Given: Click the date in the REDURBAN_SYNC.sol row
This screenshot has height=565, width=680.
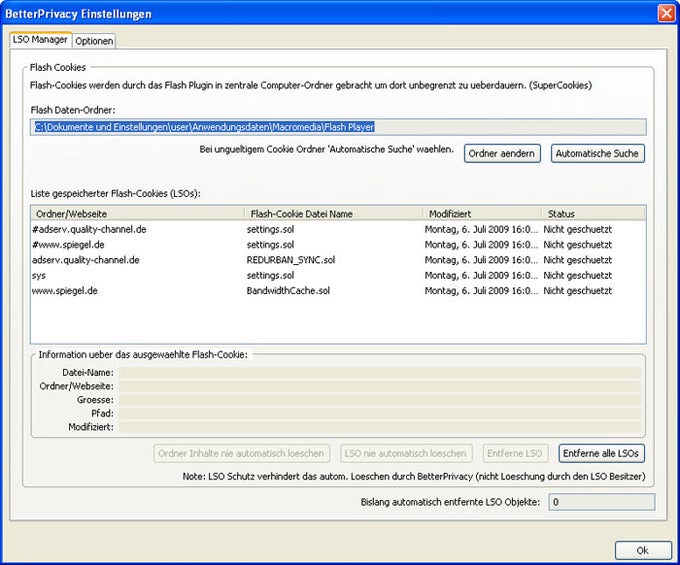Looking at the screenshot, I should pos(481,260).
